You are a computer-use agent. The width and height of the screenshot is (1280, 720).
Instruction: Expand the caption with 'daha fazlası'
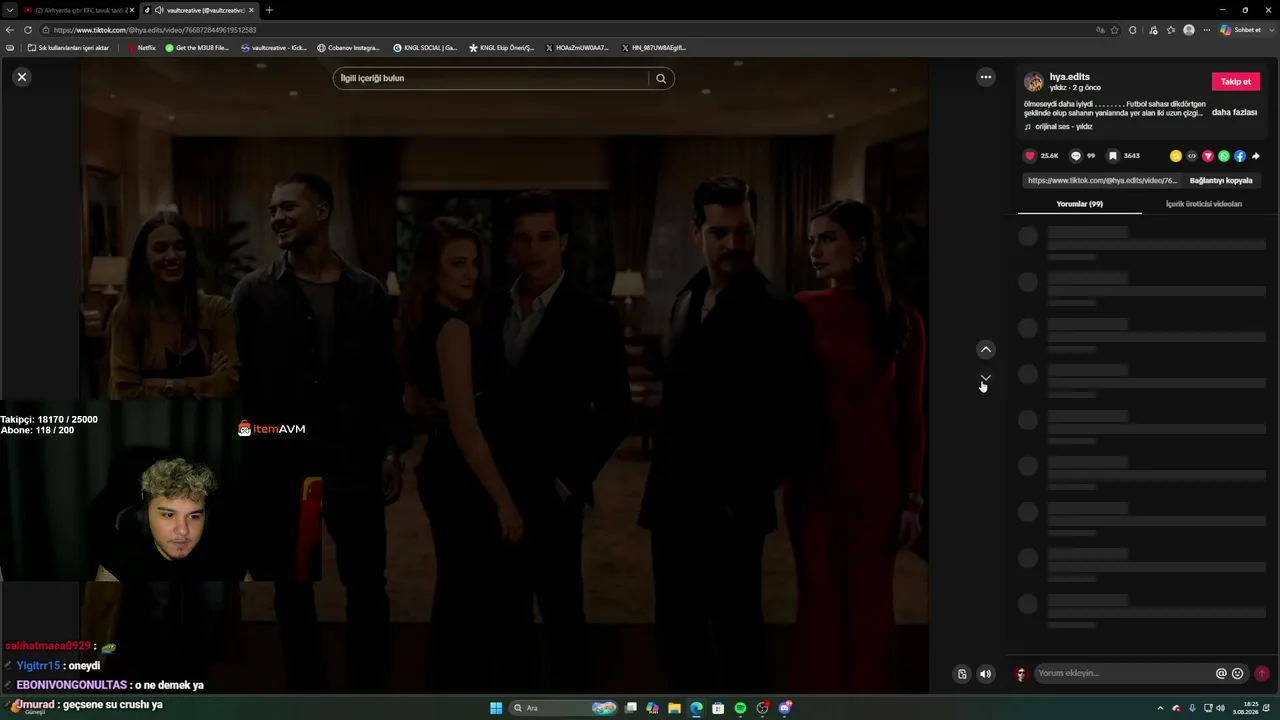tap(1234, 113)
